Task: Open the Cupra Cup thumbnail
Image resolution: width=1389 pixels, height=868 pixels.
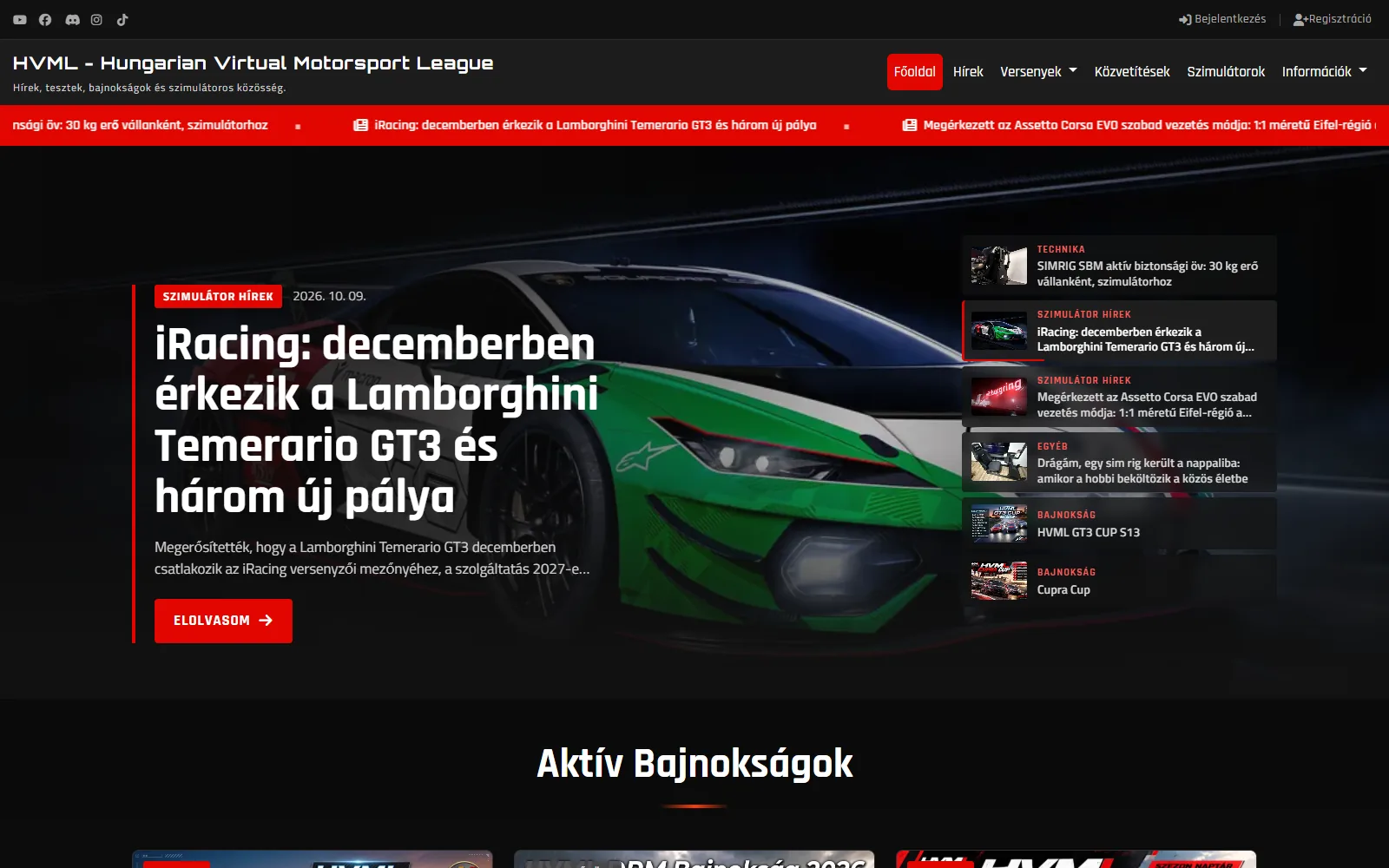Action: (x=999, y=581)
